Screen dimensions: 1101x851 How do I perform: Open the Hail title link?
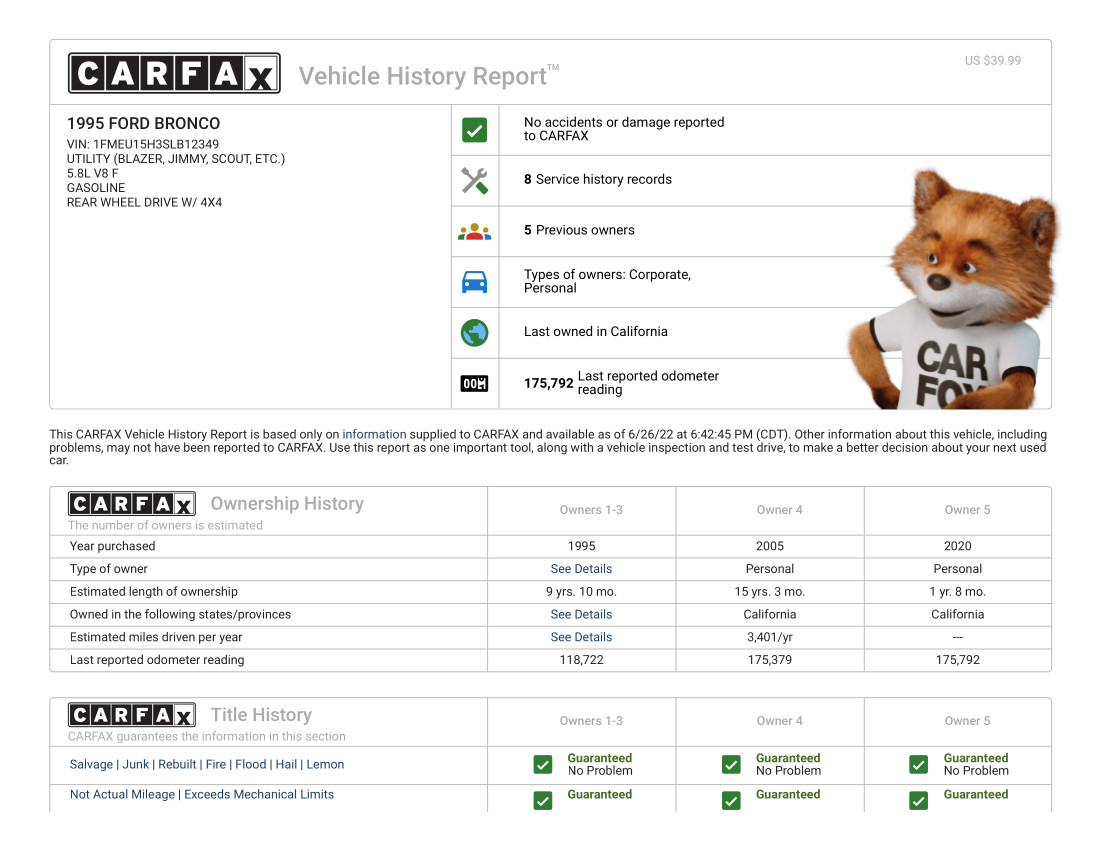tap(286, 765)
